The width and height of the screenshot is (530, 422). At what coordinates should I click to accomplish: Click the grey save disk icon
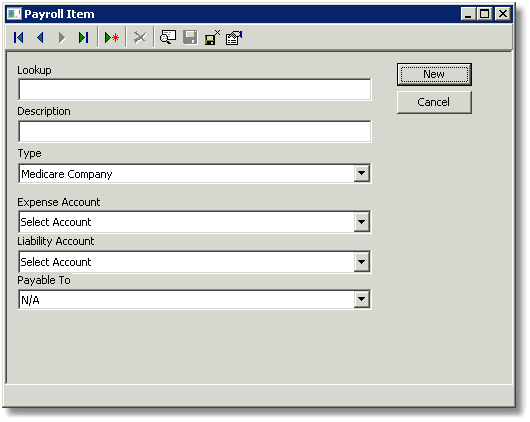coord(190,37)
